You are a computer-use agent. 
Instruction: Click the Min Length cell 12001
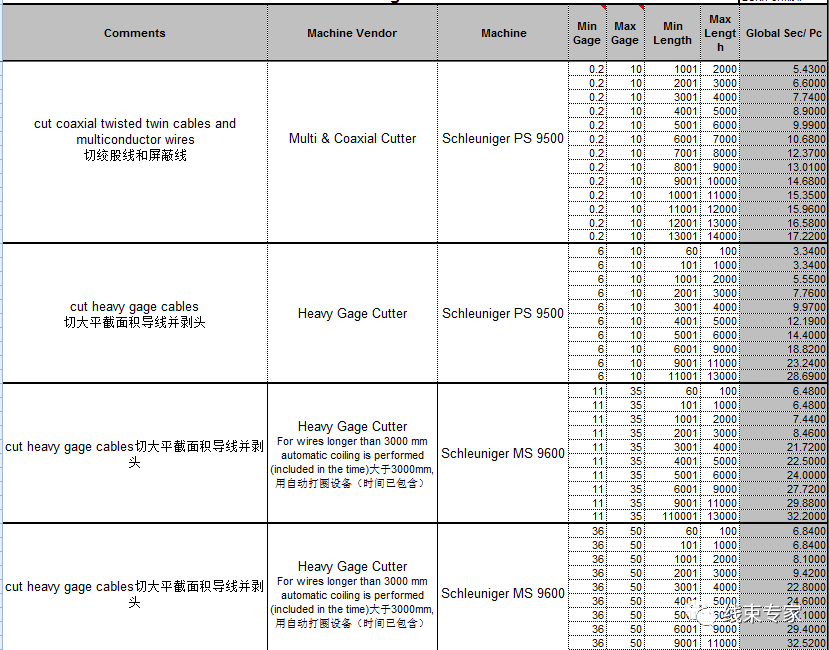pyautogui.click(x=673, y=223)
